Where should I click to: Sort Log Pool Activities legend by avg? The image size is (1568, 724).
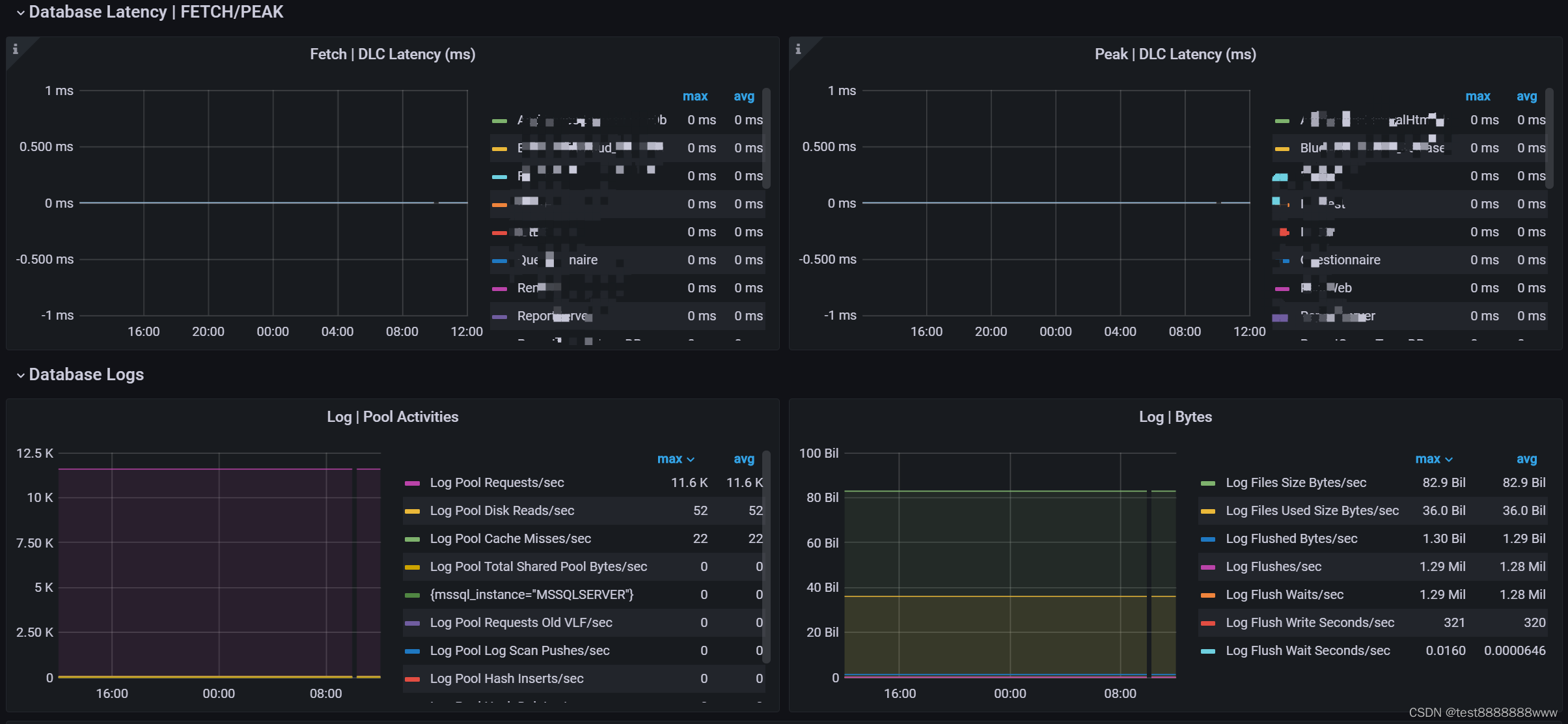pyautogui.click(x=744, y=459)
